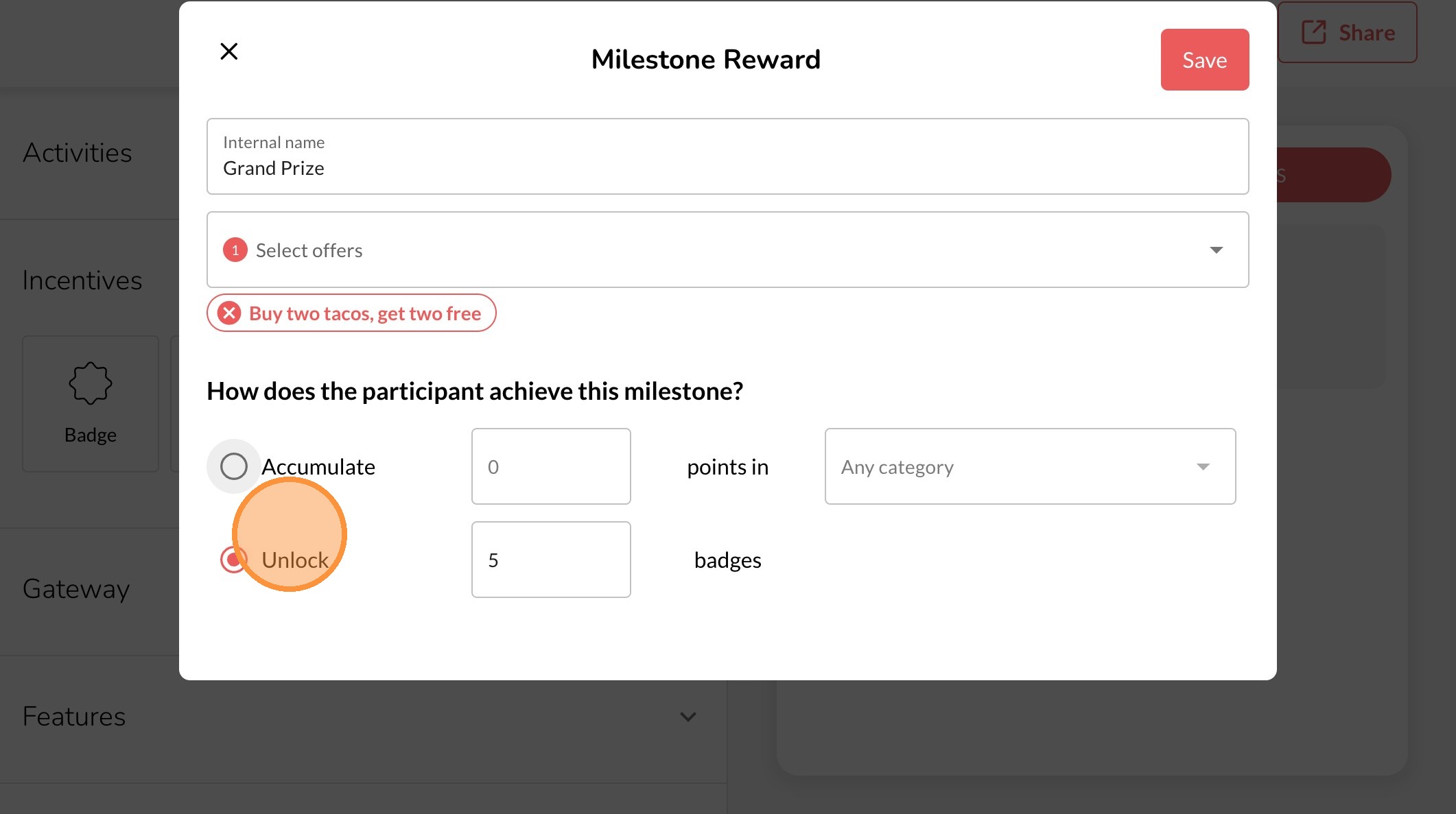Open the Gateway section
This screenshot has height=814, width=1456.
tap(75, 589)
